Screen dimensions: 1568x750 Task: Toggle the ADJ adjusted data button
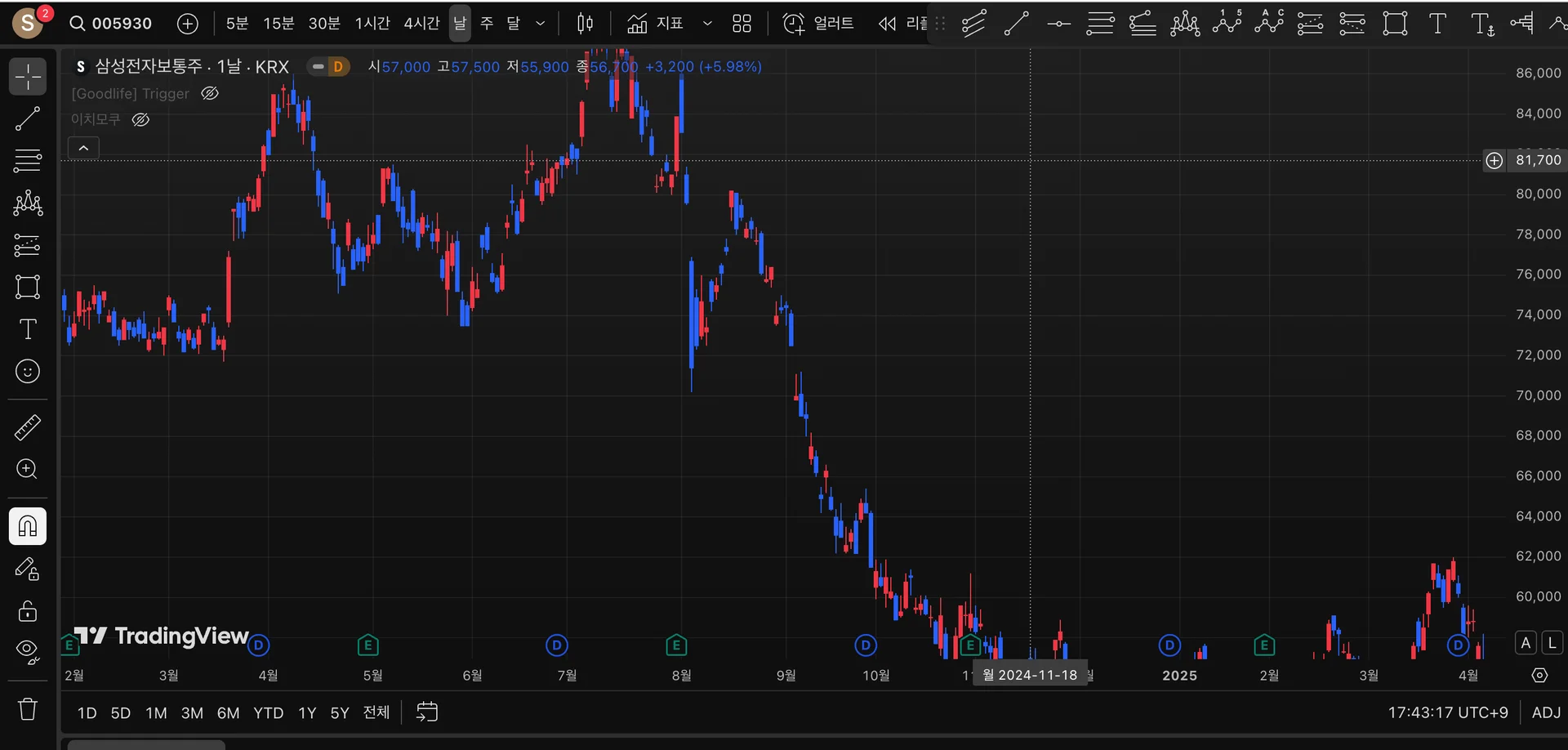click(1546, 712)
